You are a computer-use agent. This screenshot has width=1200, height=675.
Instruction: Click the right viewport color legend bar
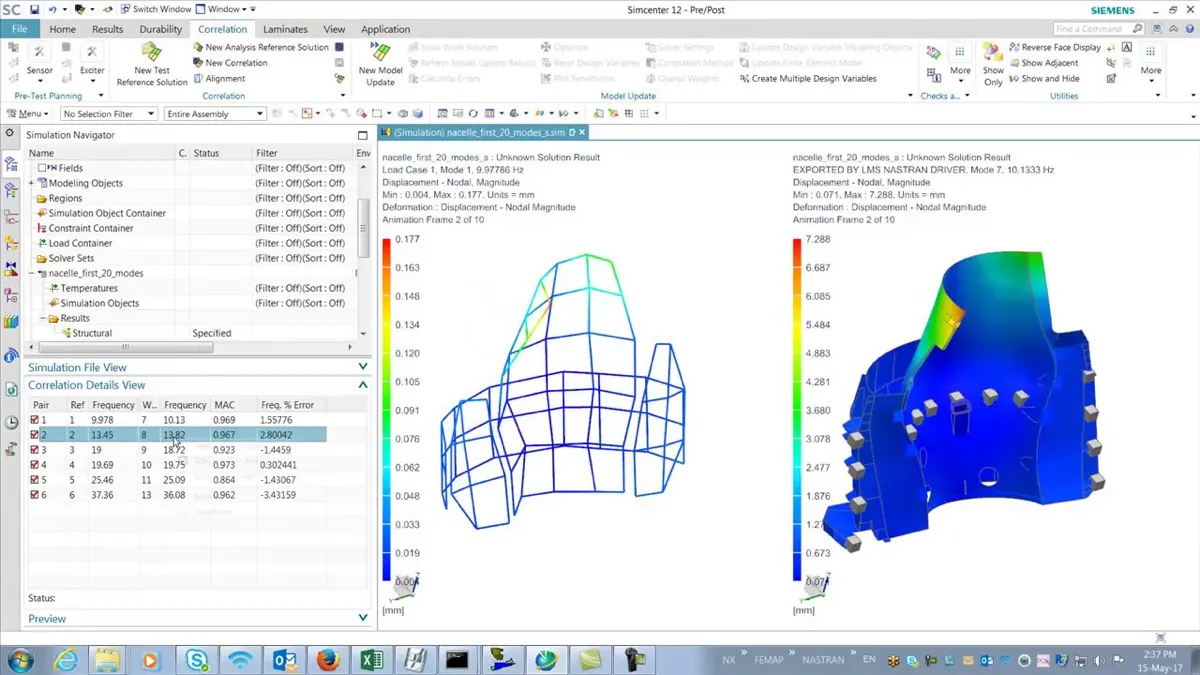point(799,409)
